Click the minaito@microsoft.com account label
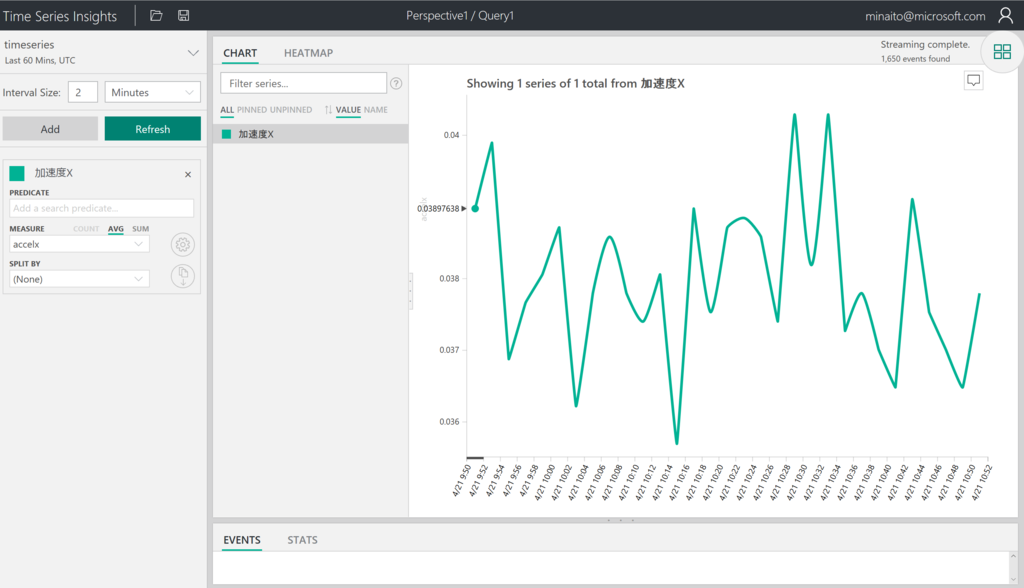Screen dimensions: 1024x588 pos(925,16)
